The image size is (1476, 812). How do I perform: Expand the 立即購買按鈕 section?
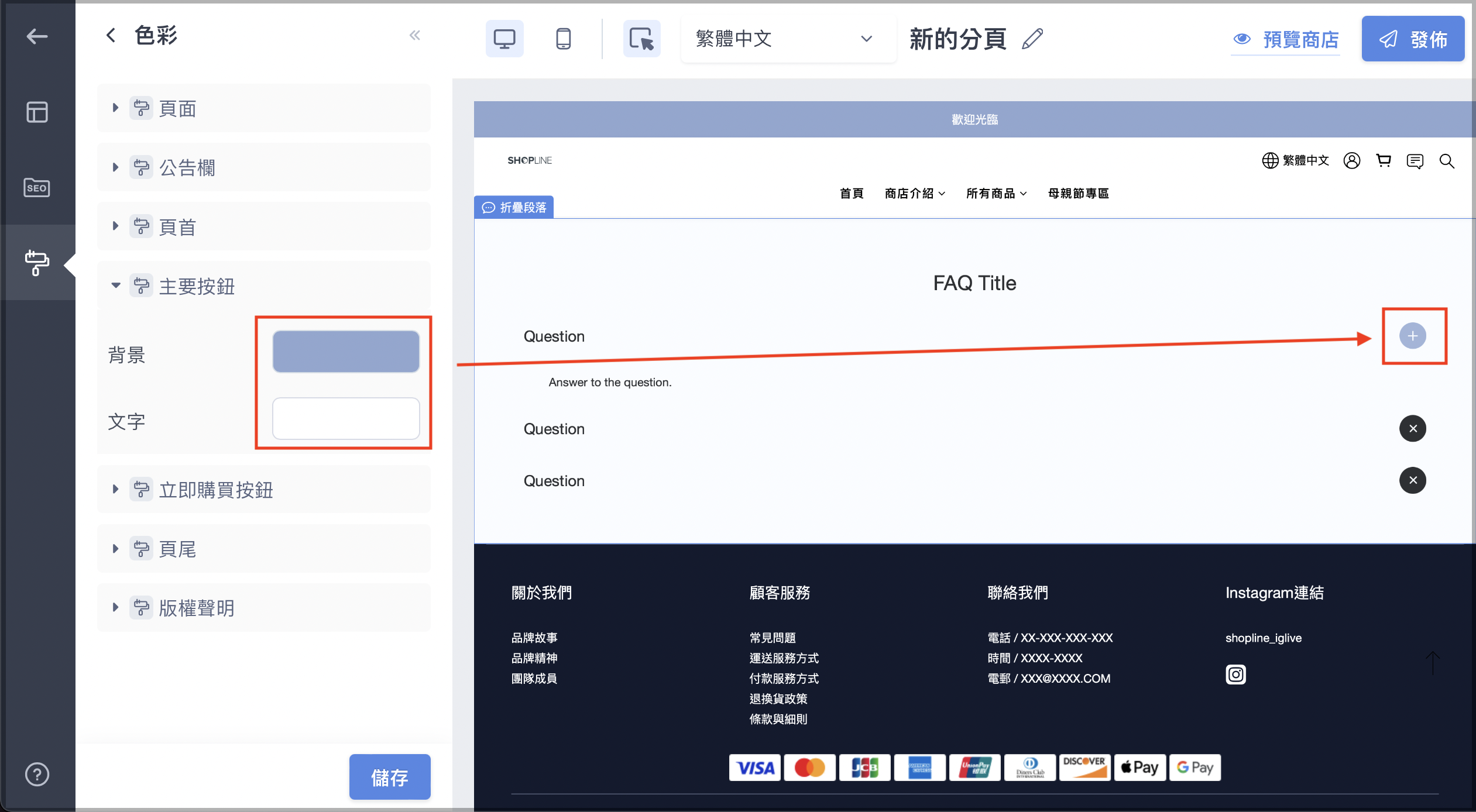coord(264,489)
